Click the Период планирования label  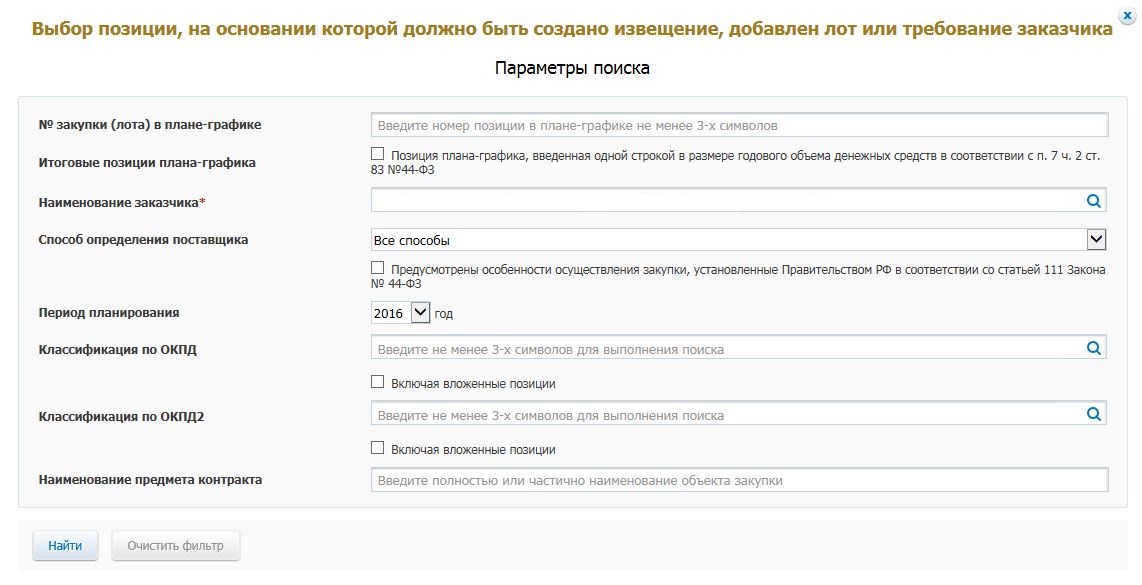point(109,312)
